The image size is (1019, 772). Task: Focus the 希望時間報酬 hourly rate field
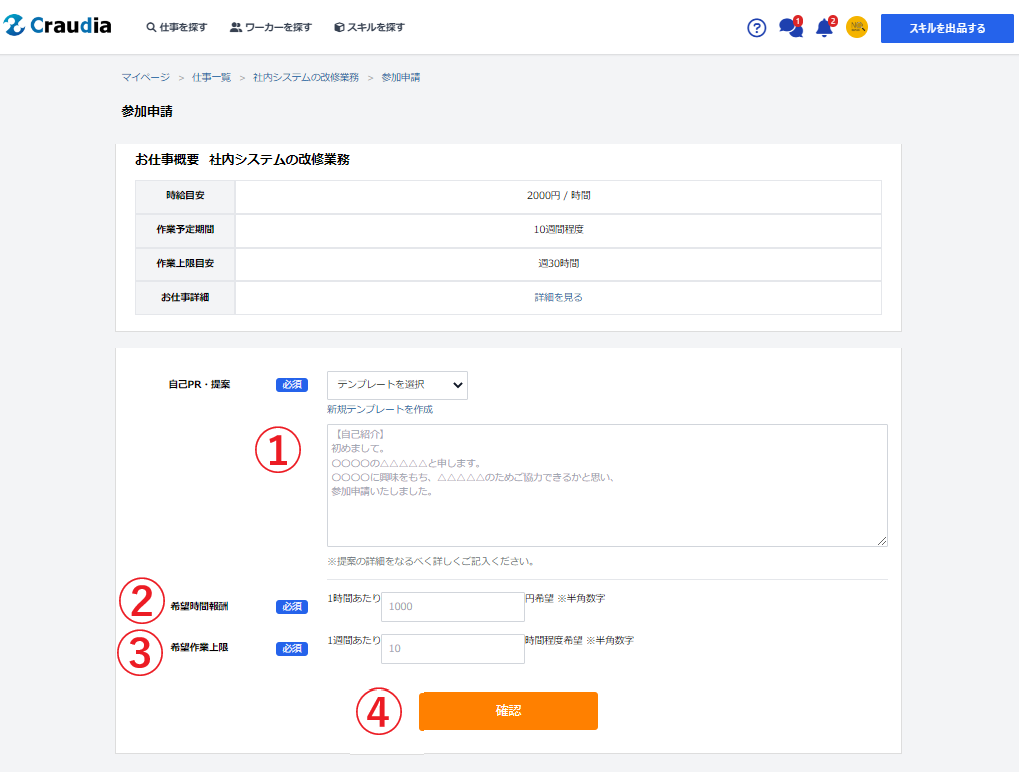[452, 606]
